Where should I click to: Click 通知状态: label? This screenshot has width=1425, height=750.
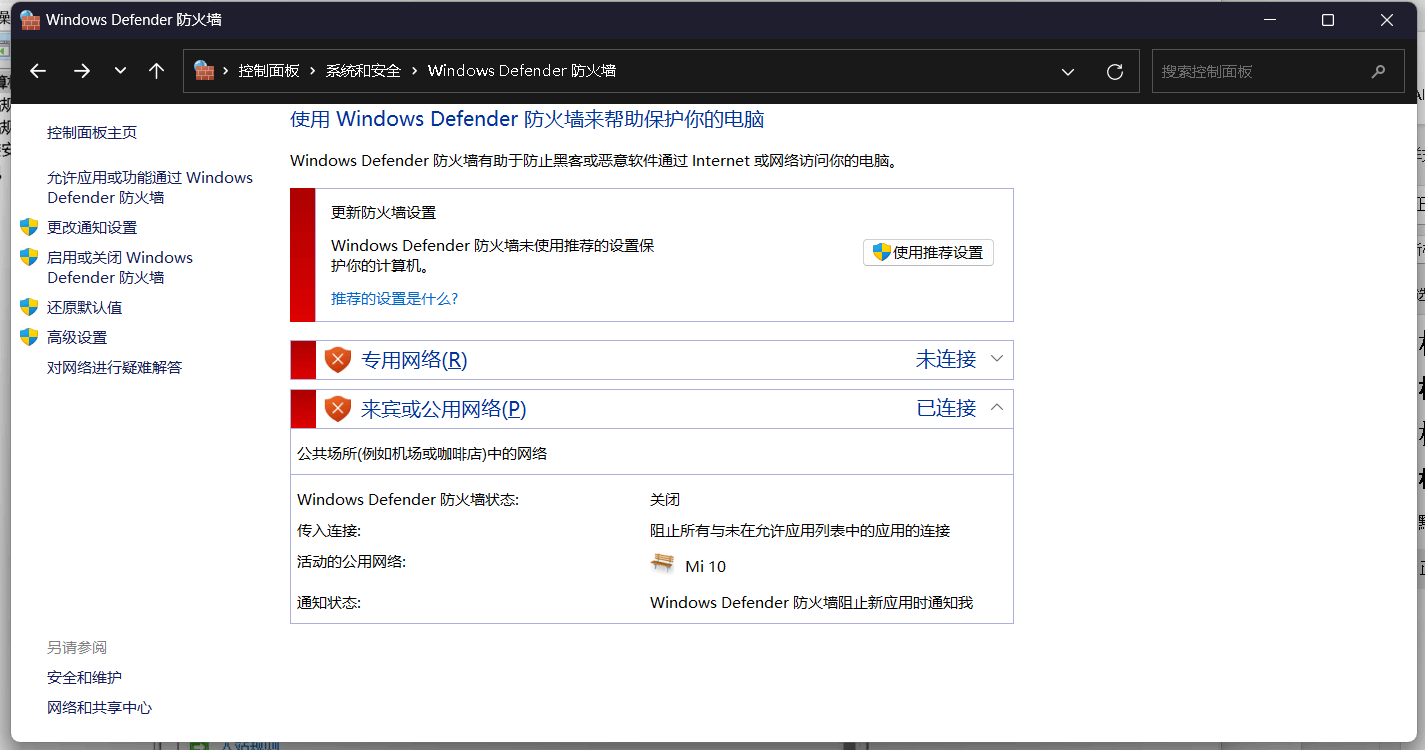pyautogui.click(x=329, y=603)
